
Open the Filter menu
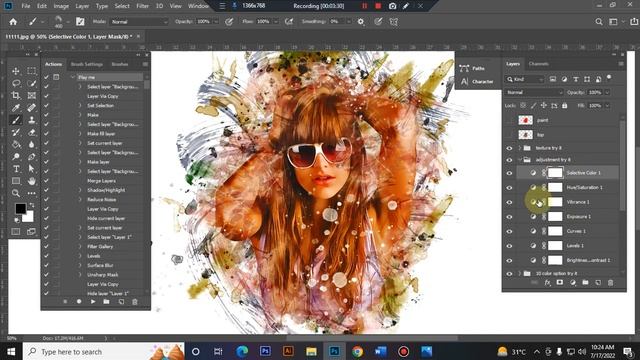coord(142,6)
